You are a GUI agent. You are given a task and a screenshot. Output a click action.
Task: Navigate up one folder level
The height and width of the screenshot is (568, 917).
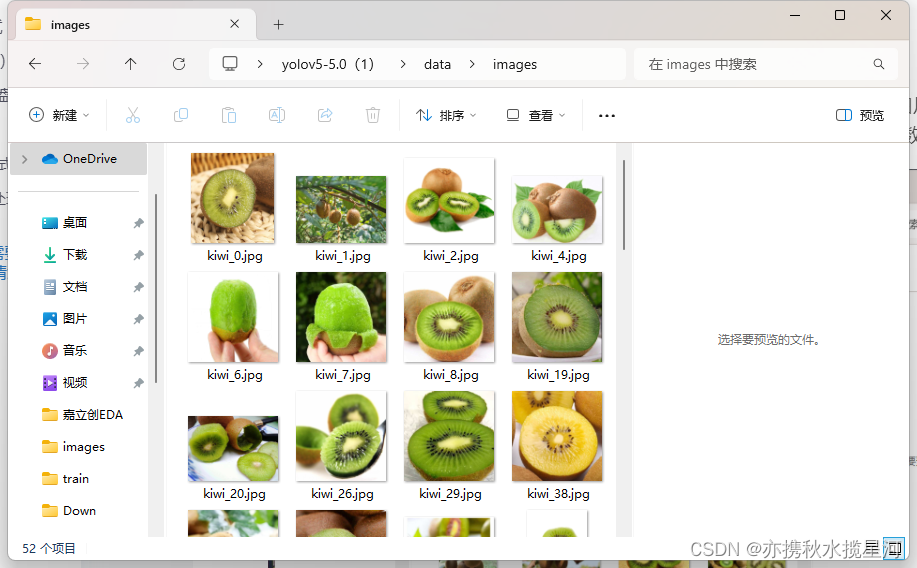coord(130,64)
